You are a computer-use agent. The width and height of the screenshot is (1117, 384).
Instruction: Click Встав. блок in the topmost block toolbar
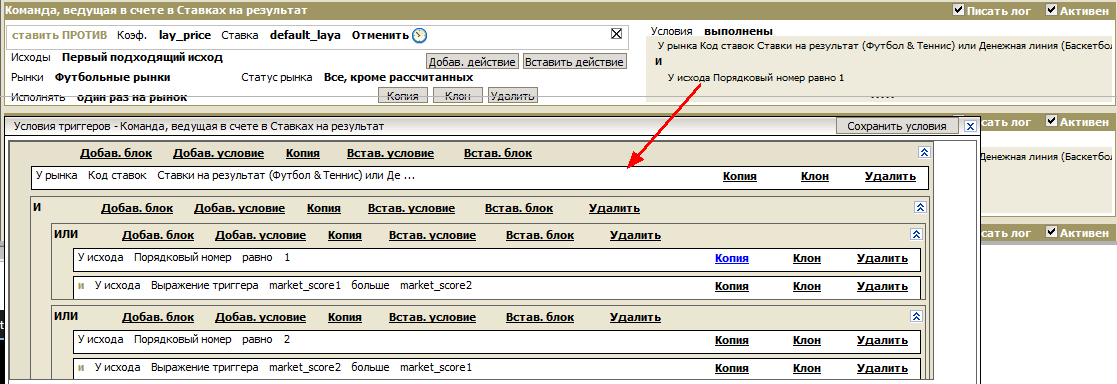497,153
